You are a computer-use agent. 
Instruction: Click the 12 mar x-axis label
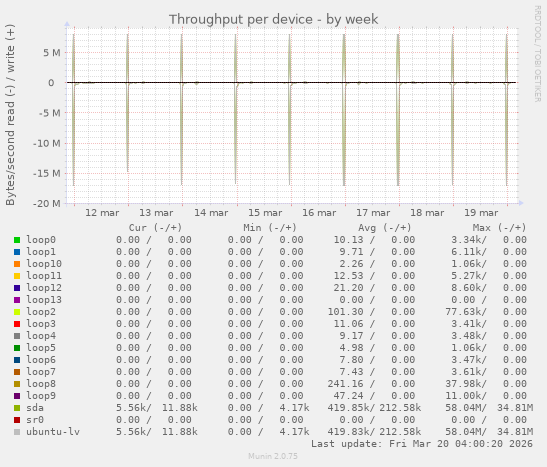coord(102,213)
